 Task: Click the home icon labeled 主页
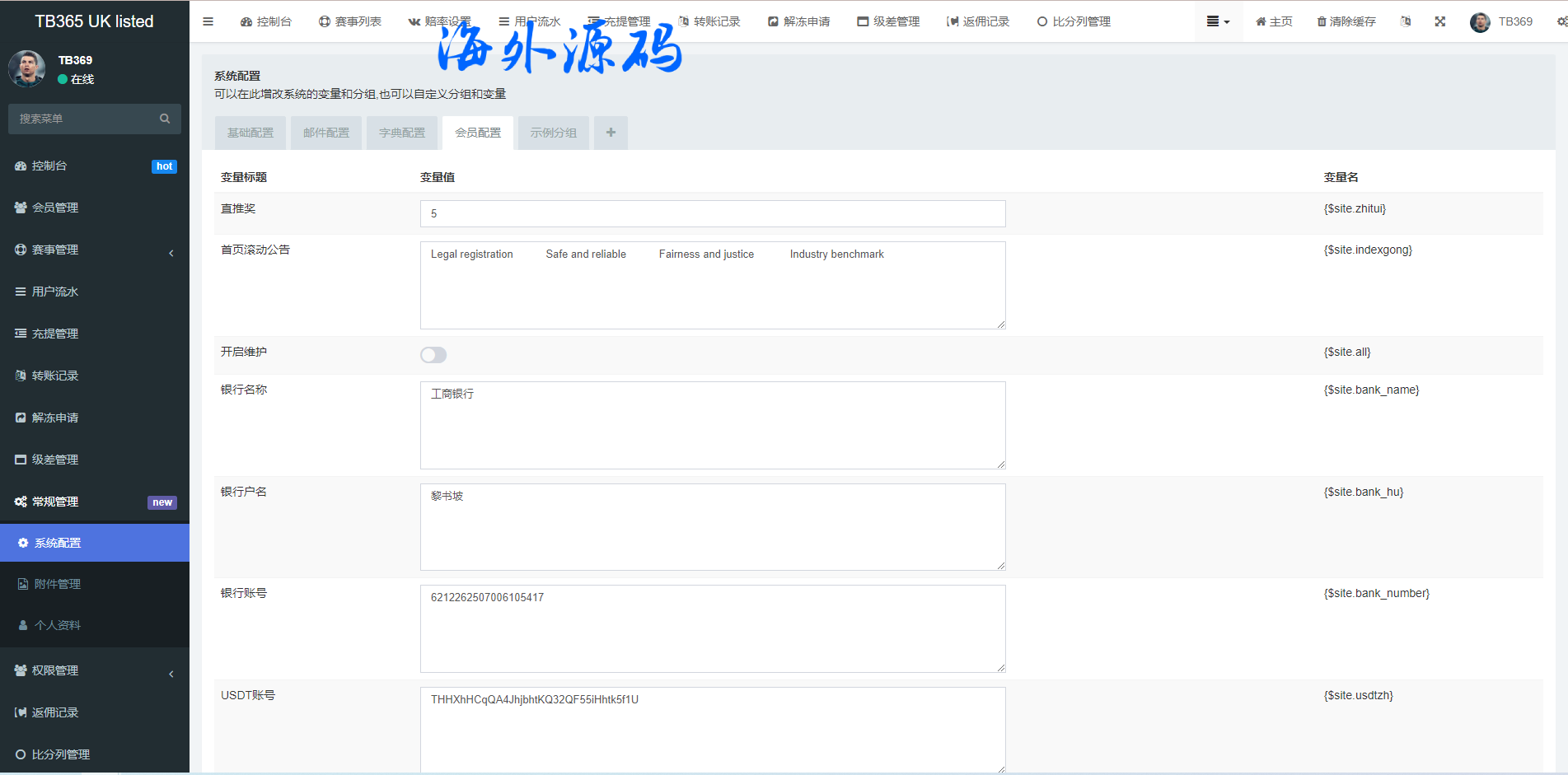pyautogui.click(x=1261, y=21)
